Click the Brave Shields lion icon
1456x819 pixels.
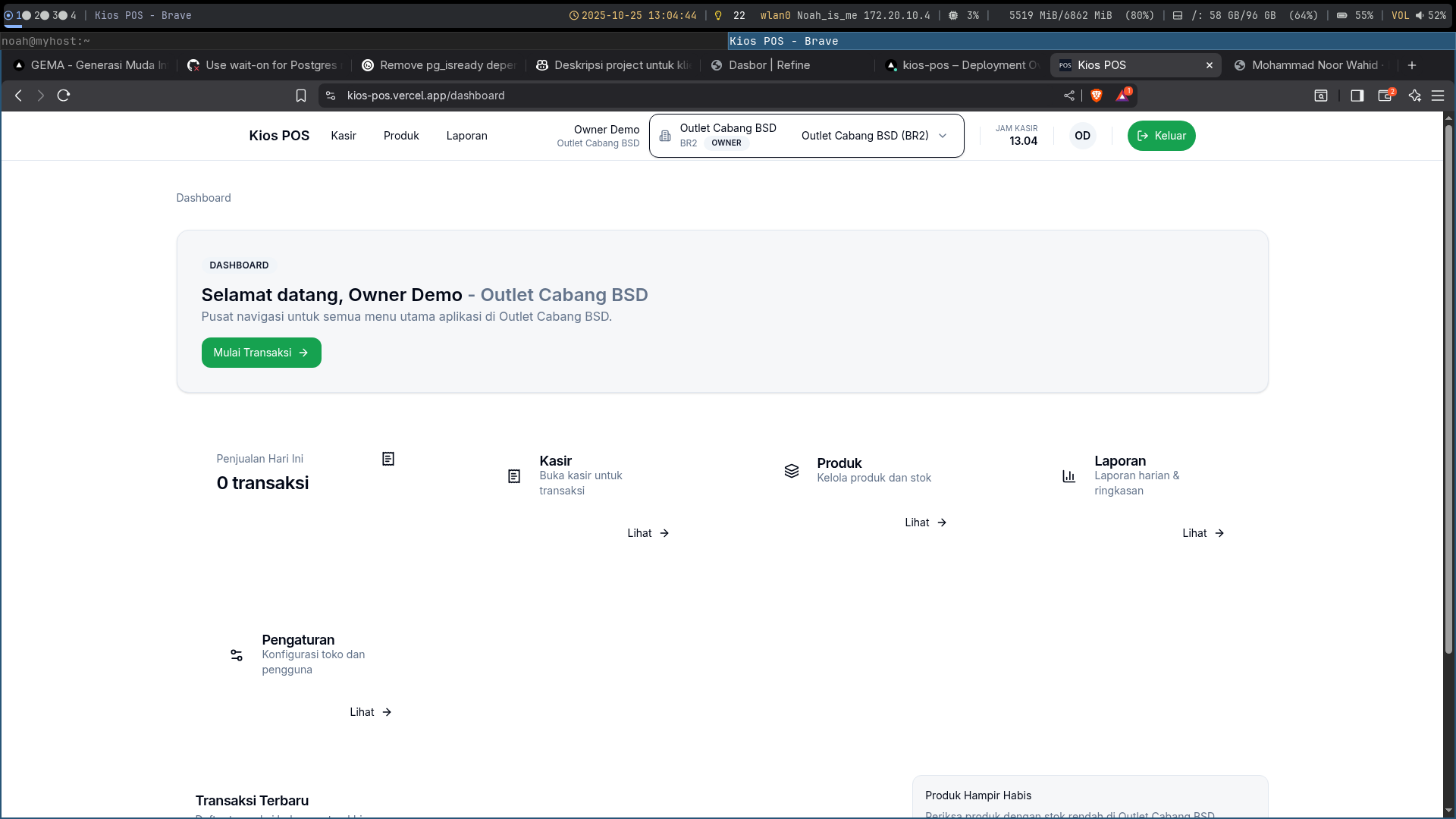coord(1096,96)
